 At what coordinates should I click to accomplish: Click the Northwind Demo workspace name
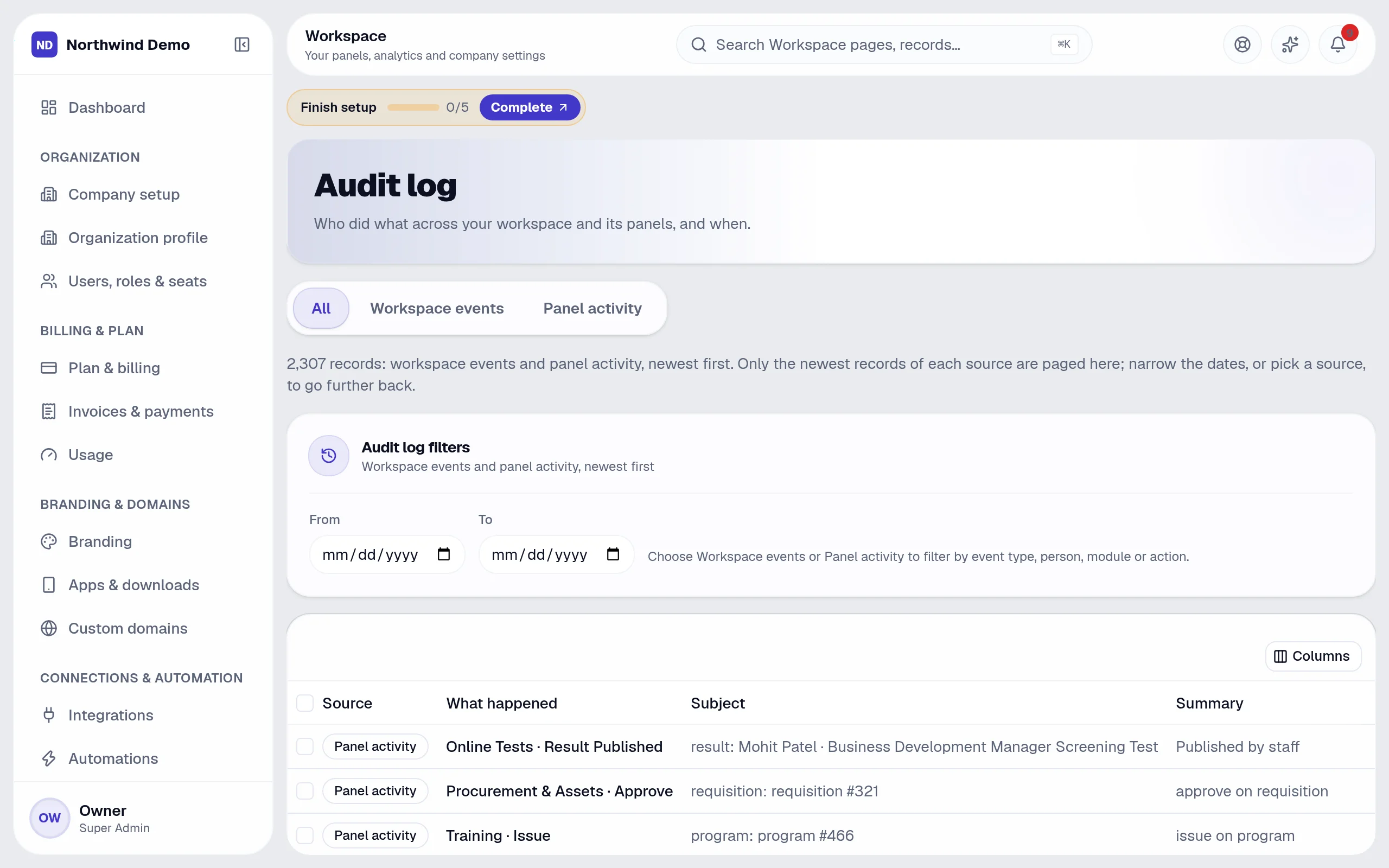pos(128,45)
